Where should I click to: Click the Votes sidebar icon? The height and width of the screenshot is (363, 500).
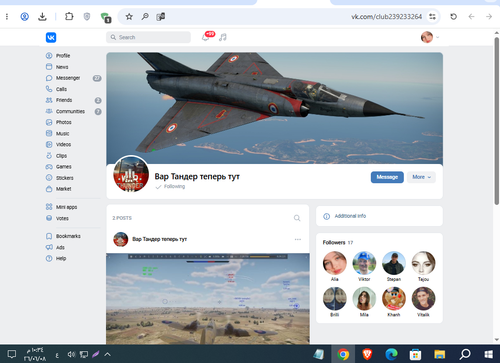tap(49, 218)
